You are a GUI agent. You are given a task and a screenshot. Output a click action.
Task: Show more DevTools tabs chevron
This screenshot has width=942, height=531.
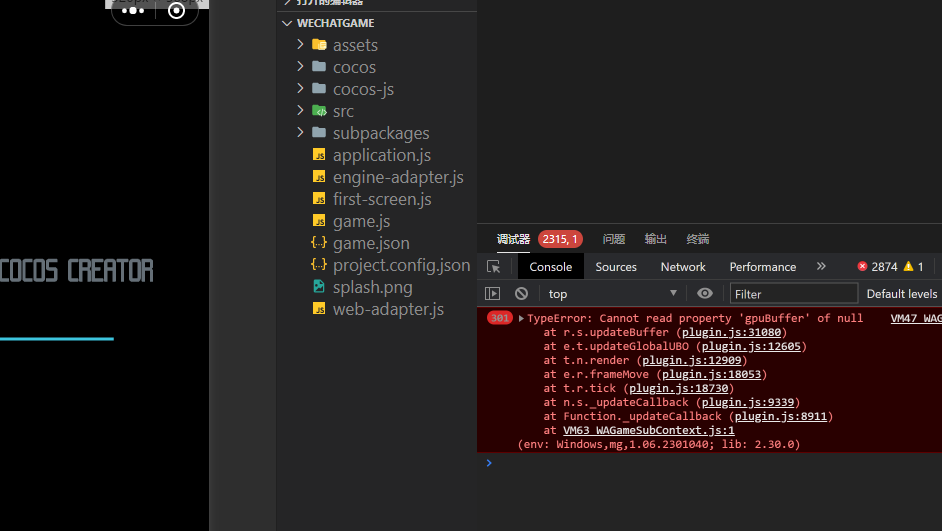coord(821,267)
